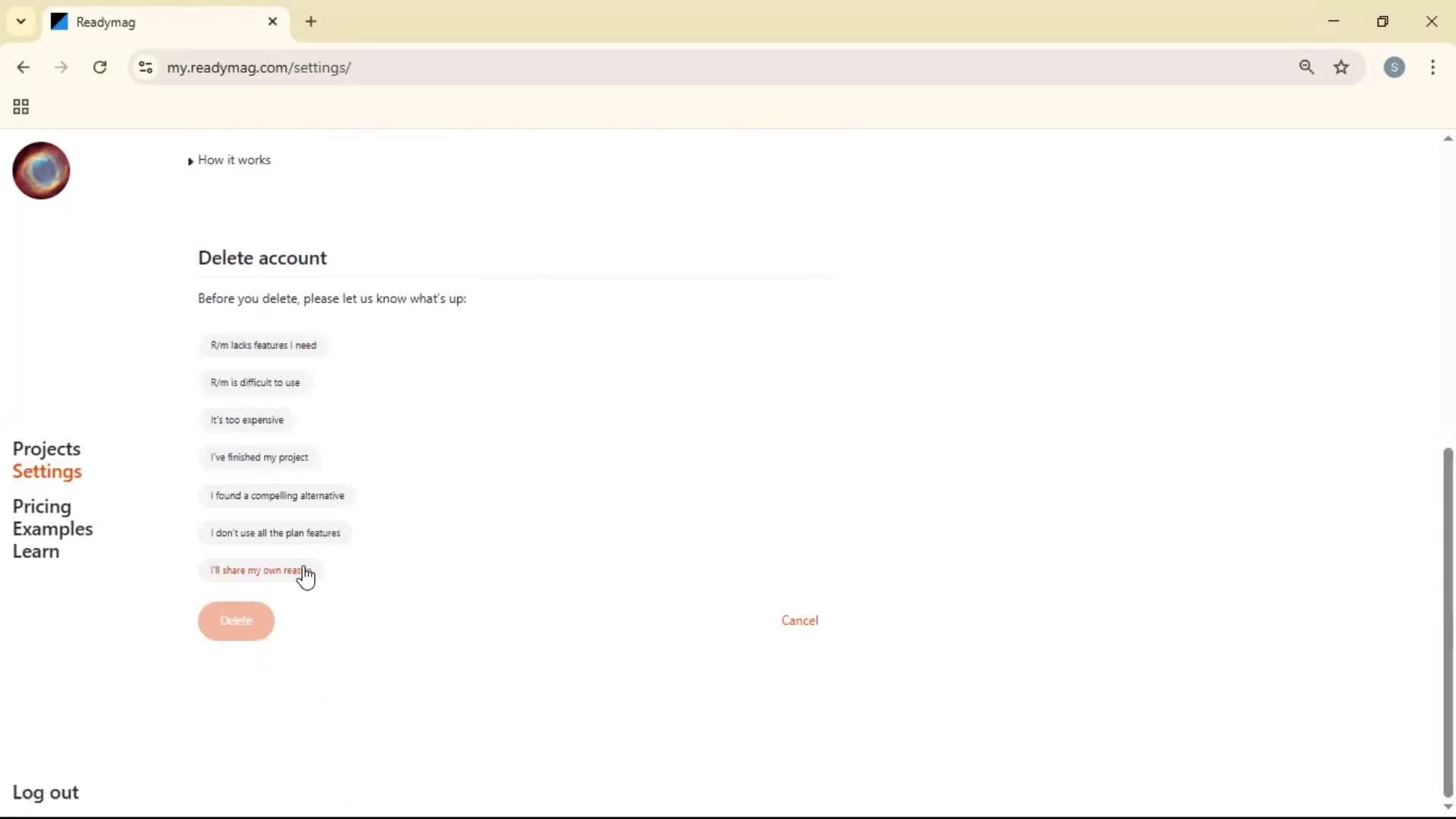Viewport: 1456px width, 819px height.
Task: Open the tab groups grid icon
Action: pos(20,107)
